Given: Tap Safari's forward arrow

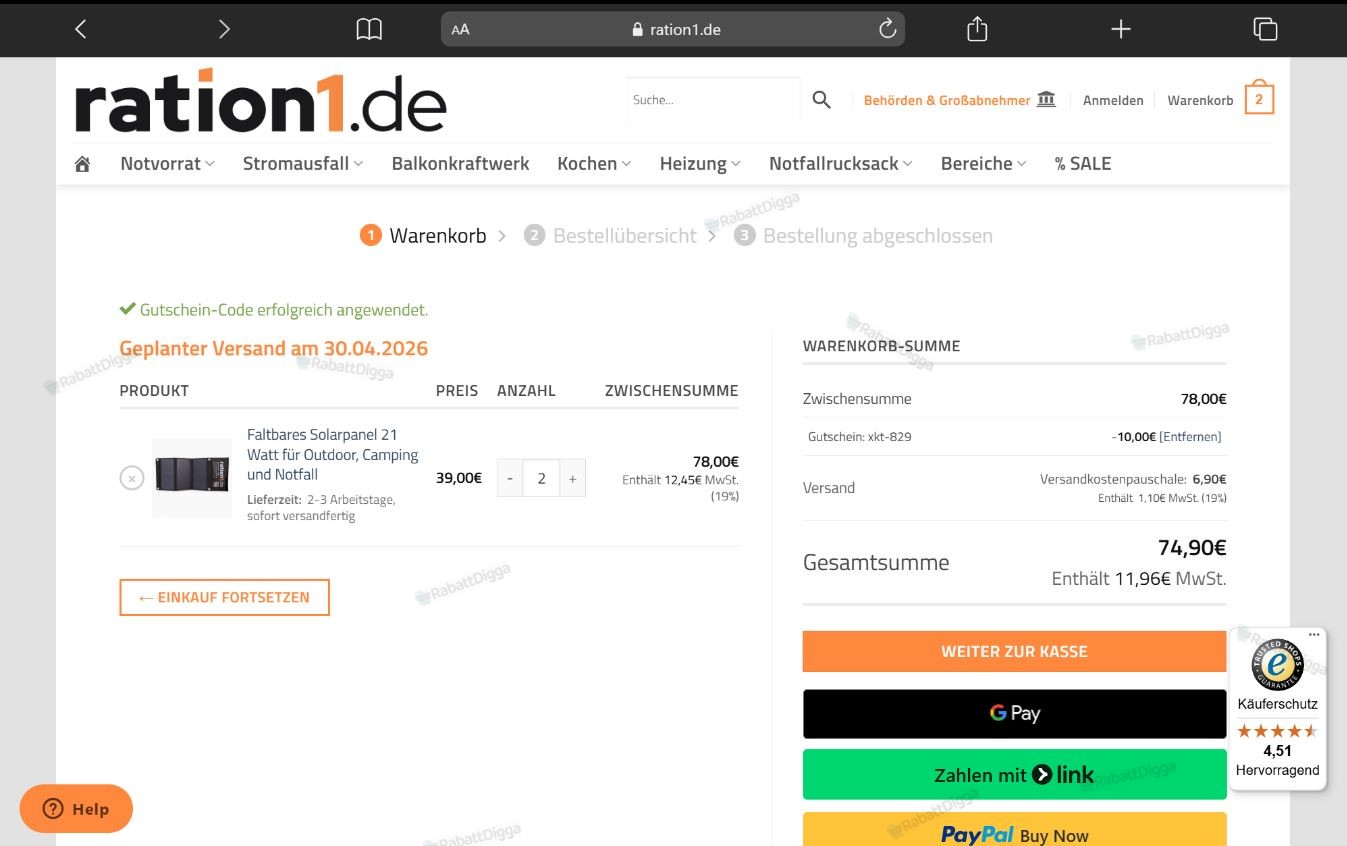Looking at the screenshot, I should point(224,29).
